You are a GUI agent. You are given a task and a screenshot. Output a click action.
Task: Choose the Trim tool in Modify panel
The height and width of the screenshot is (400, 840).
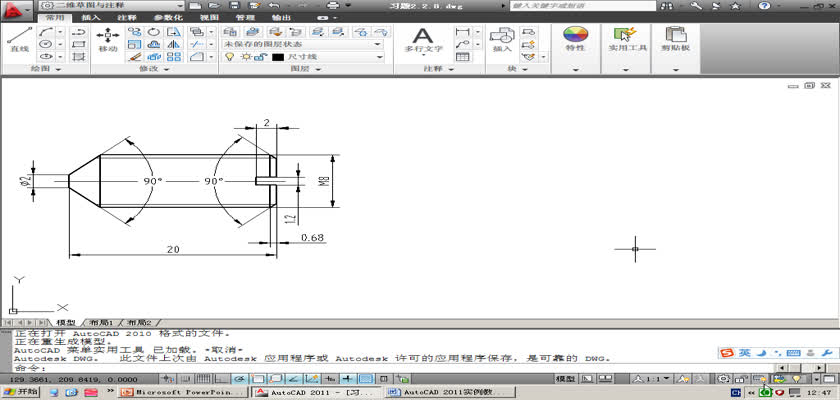pyautogui.click(x=197, y=44)
